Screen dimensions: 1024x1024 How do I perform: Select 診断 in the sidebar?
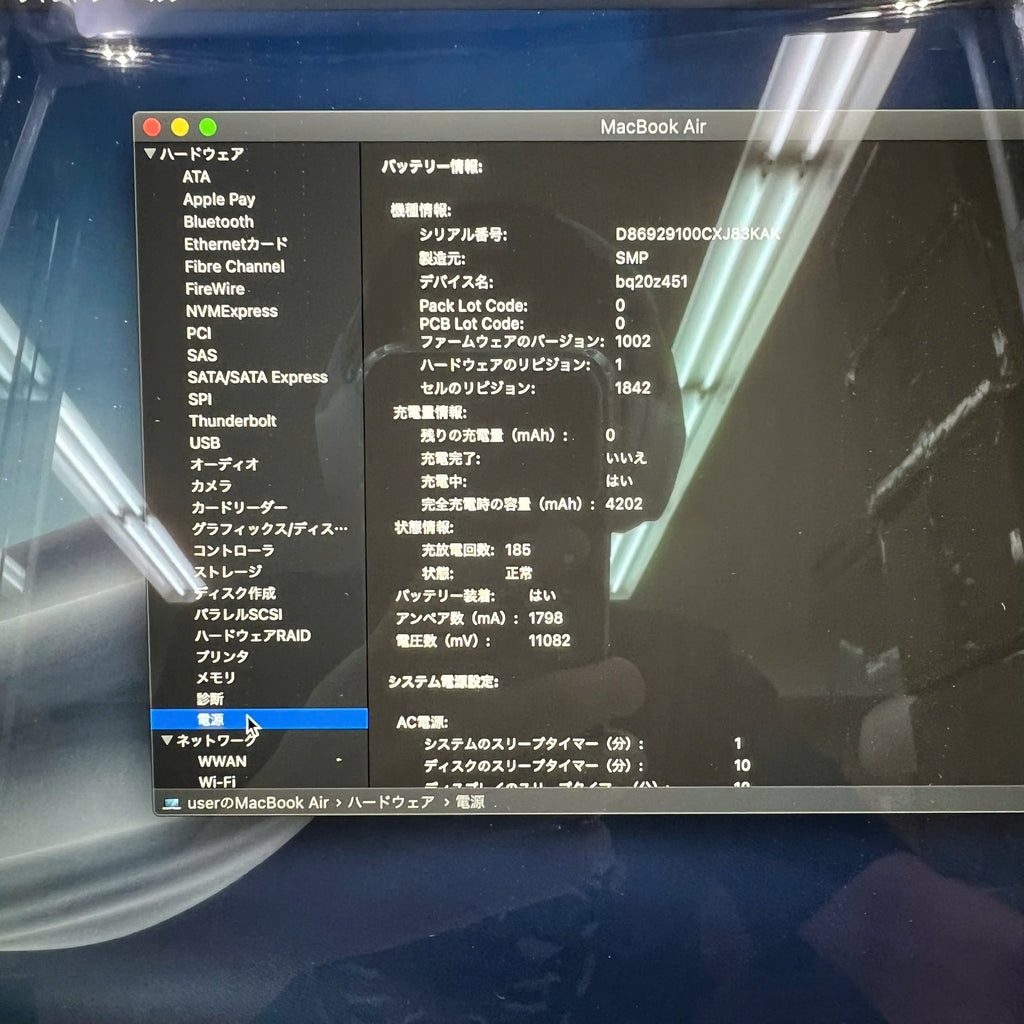tap(210, 699)
